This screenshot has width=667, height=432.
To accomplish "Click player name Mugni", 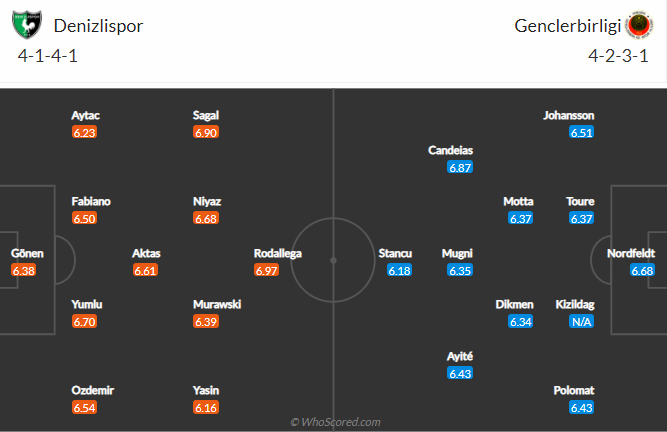I will [457, 253].
